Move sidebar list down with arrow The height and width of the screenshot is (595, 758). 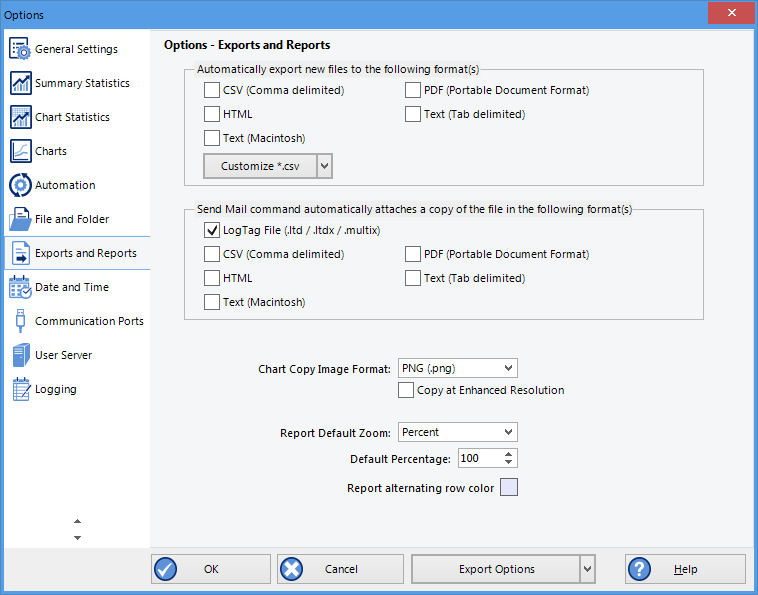pos(77,537)
